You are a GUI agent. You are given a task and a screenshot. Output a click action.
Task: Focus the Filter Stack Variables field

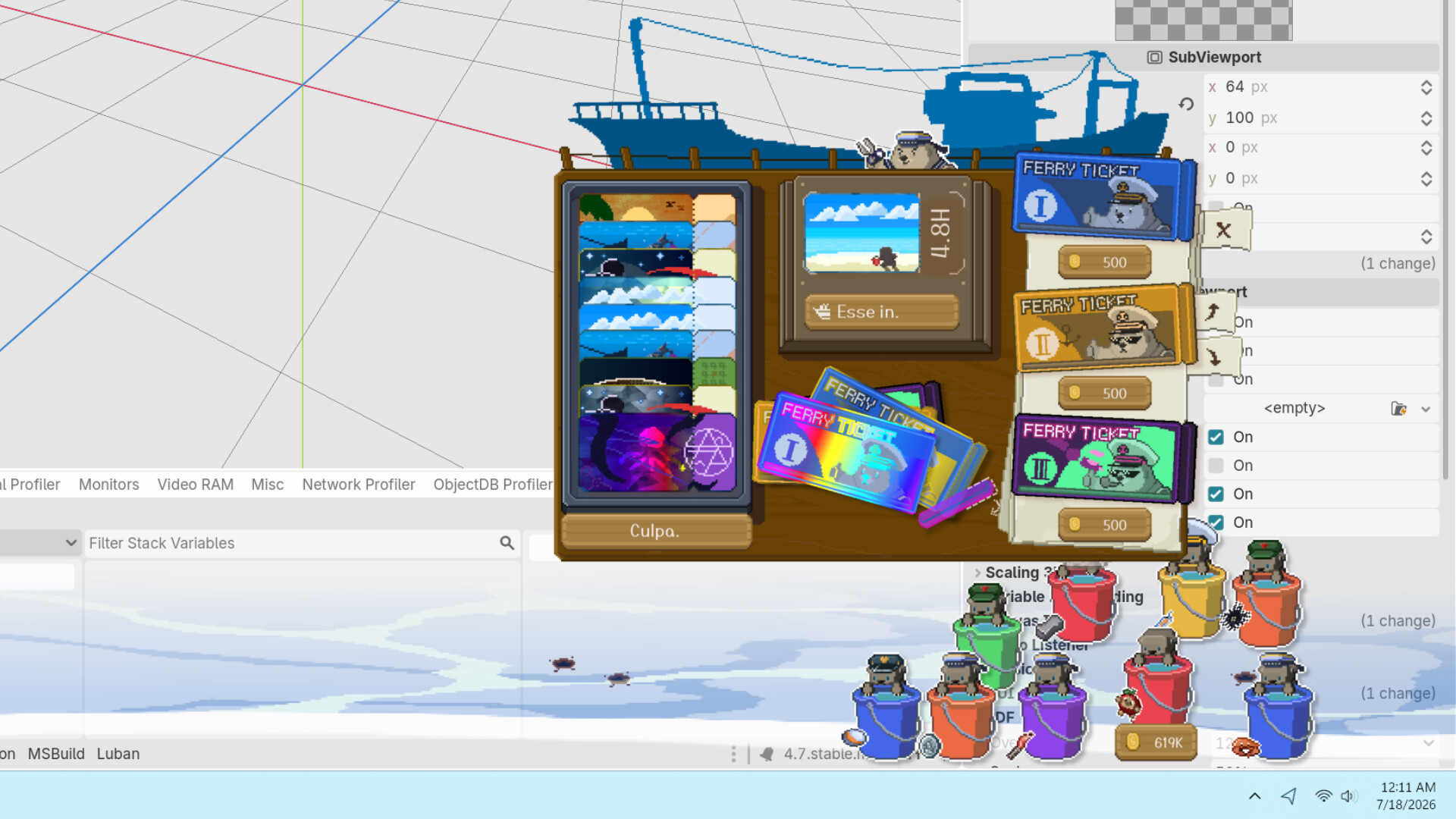click(303, 543)
